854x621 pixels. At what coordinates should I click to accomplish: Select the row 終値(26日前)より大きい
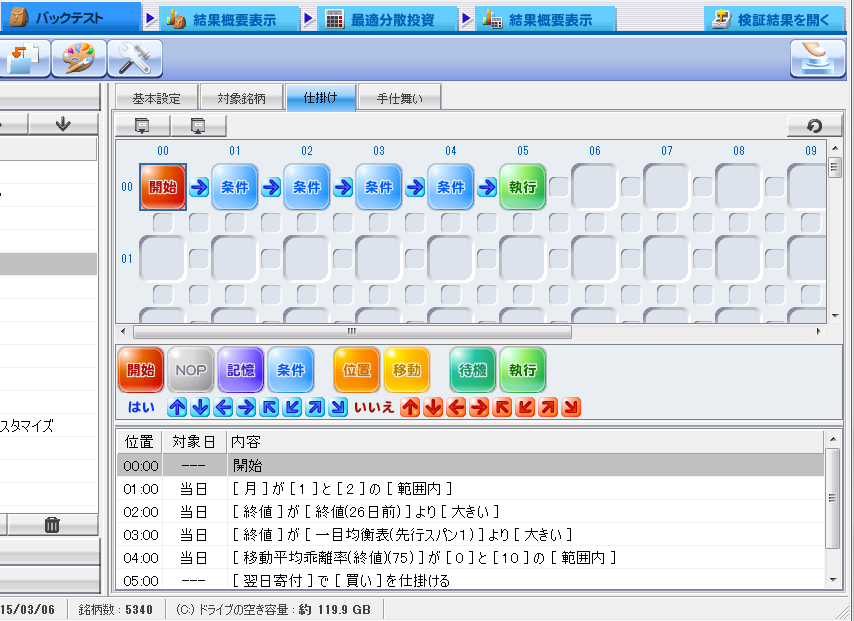[x=471, y=512]
